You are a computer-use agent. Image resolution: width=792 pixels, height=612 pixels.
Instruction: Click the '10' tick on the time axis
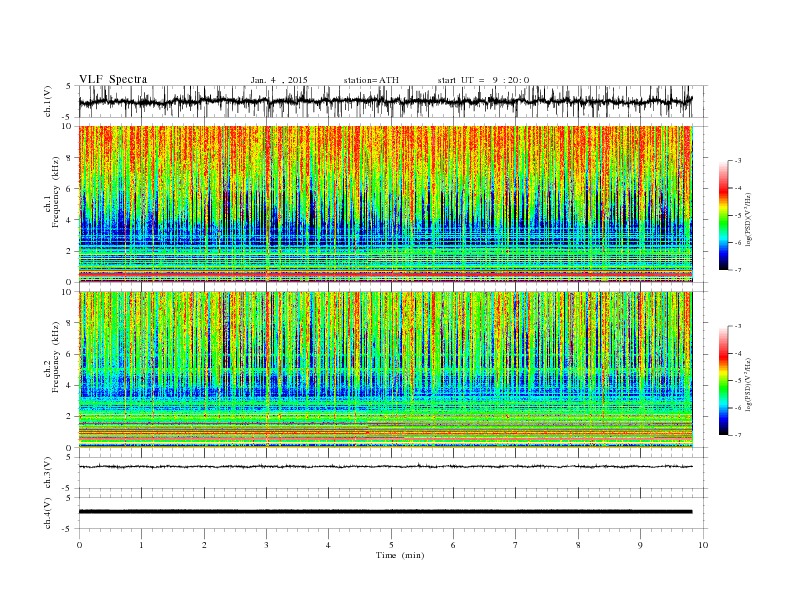pyautogui.click(x=703, y=545)
